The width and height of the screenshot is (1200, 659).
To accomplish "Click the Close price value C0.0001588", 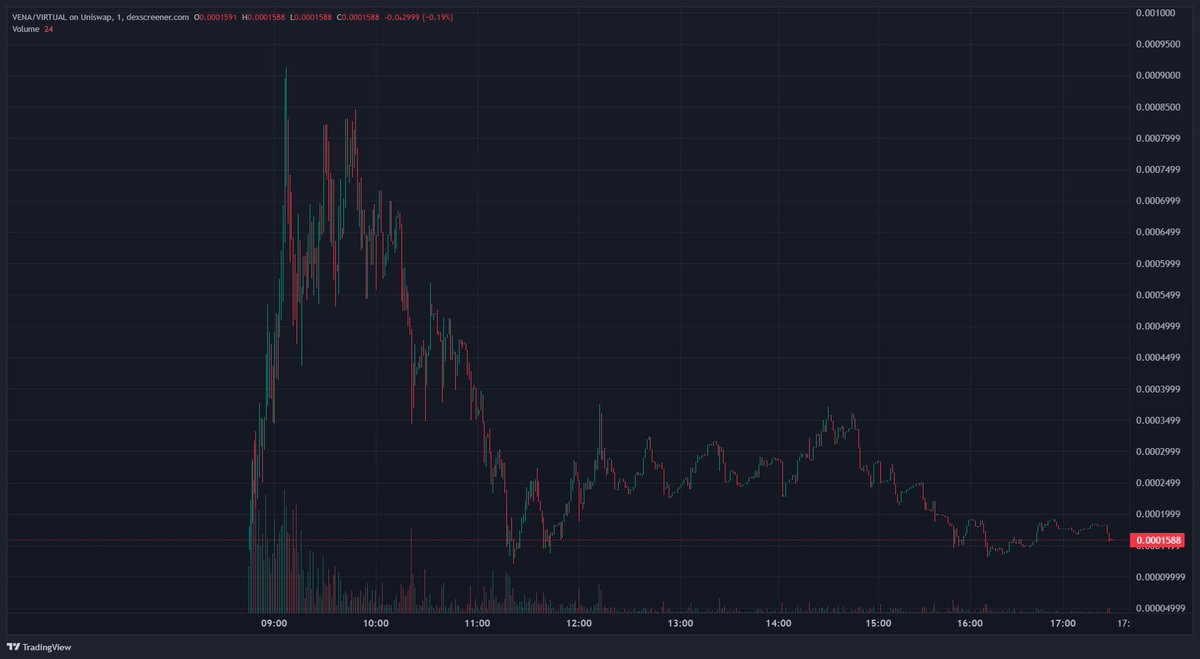I will [x=359, y=17].
